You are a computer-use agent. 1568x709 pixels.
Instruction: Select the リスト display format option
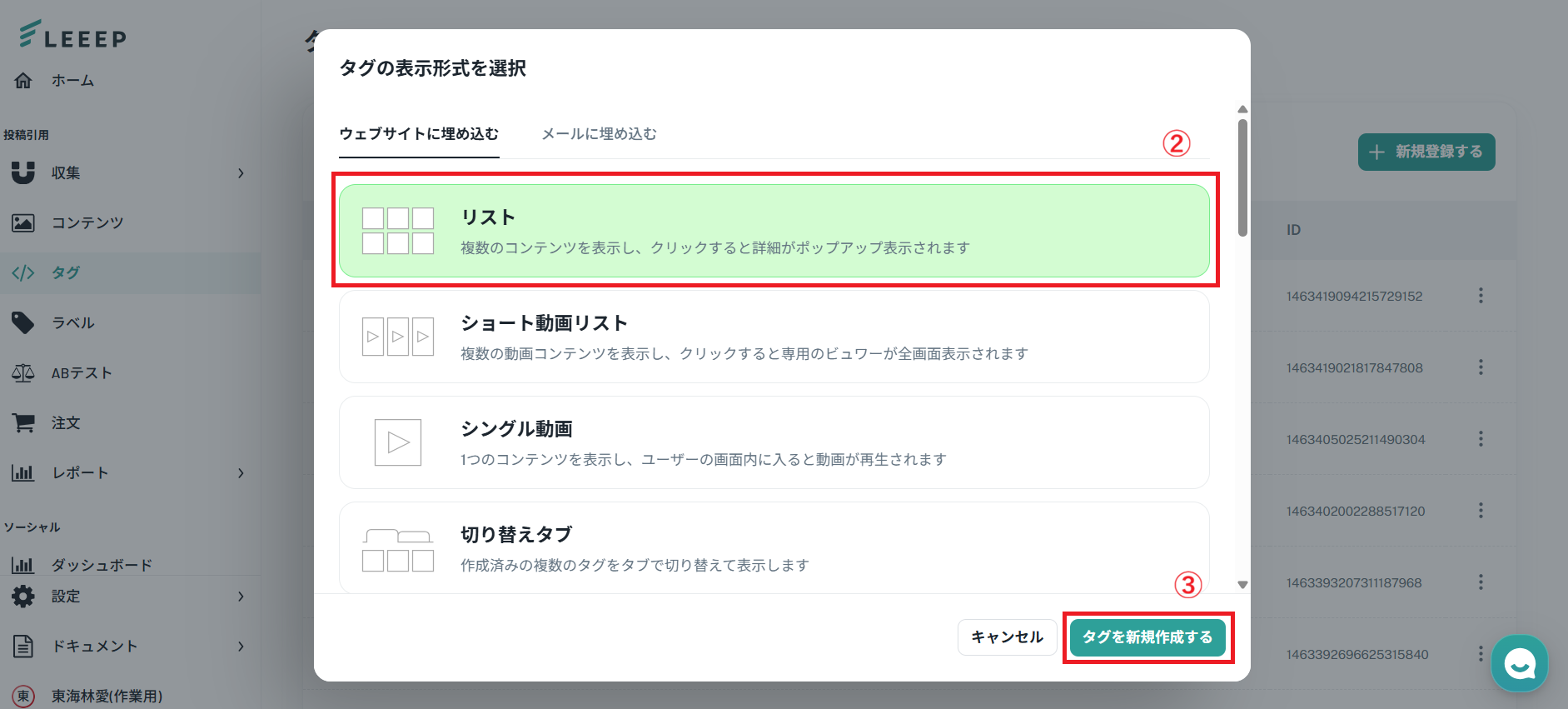click(774, 231)
